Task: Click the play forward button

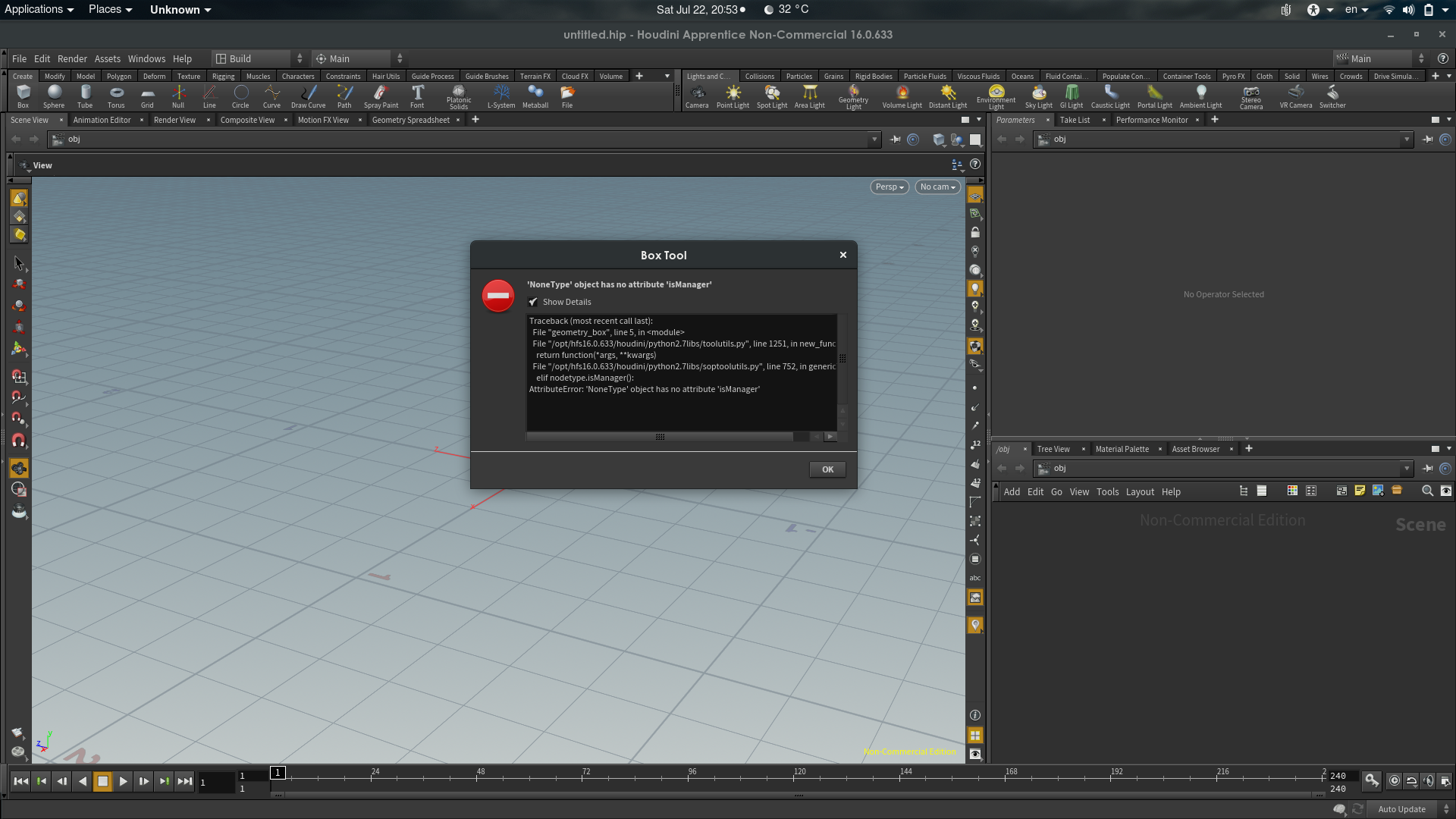Action: (123, 781)
